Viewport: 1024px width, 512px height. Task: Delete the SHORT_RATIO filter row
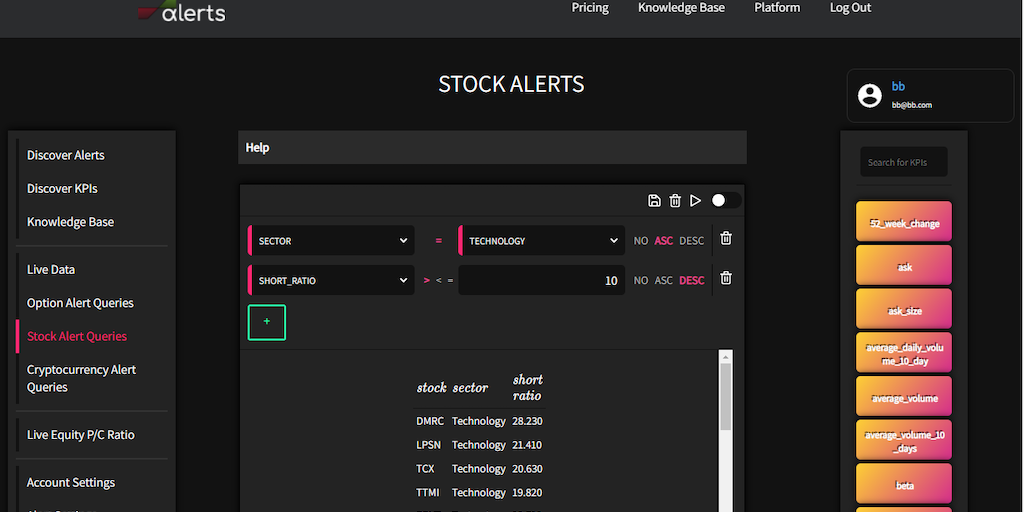pyautogui.click(x=726, y=279)
